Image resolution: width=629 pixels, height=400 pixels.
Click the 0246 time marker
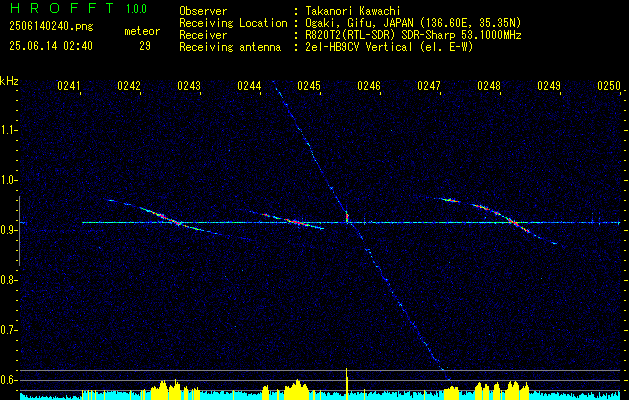point(369,86)
